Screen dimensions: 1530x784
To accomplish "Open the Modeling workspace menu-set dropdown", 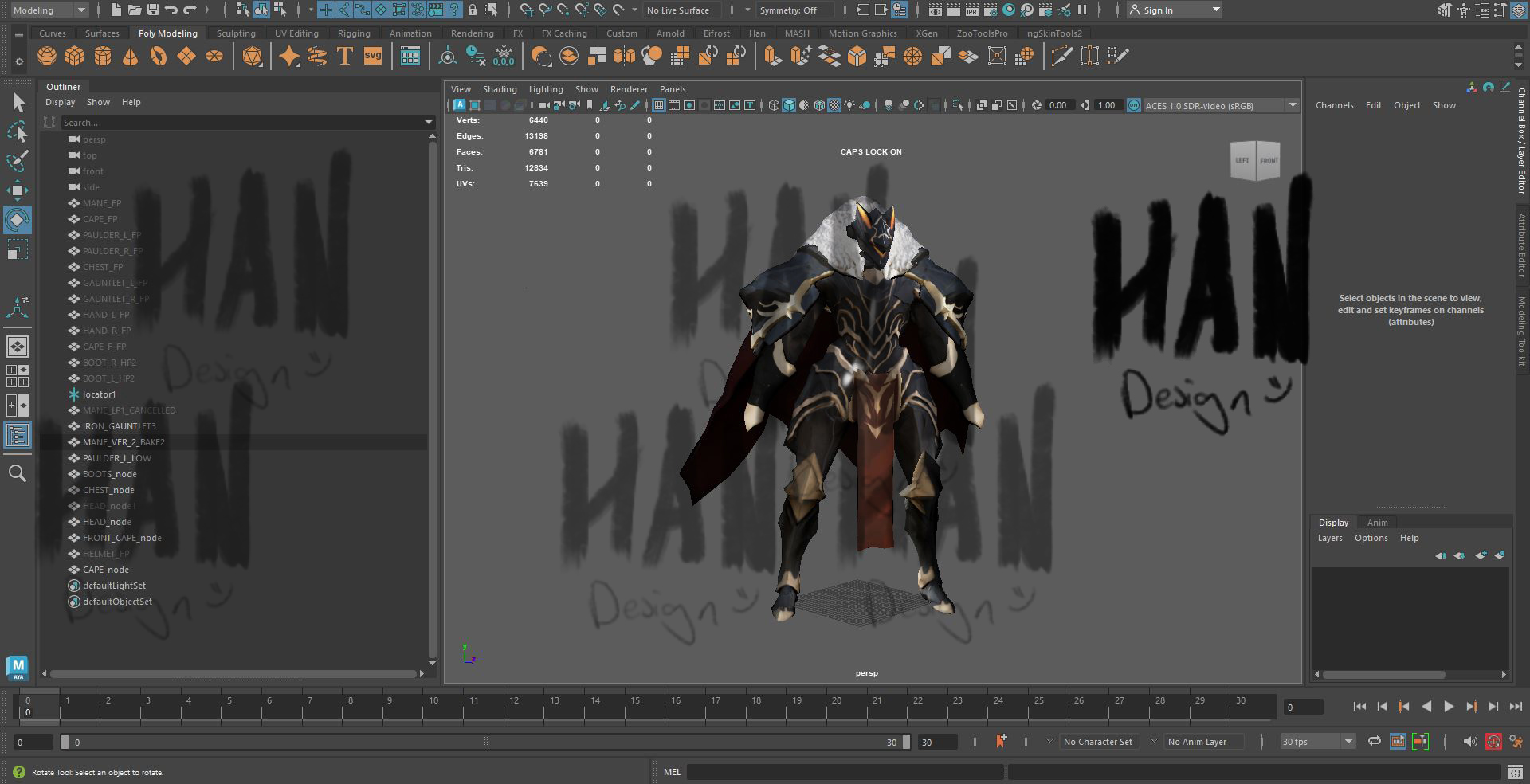I will (x=49, y=10).
